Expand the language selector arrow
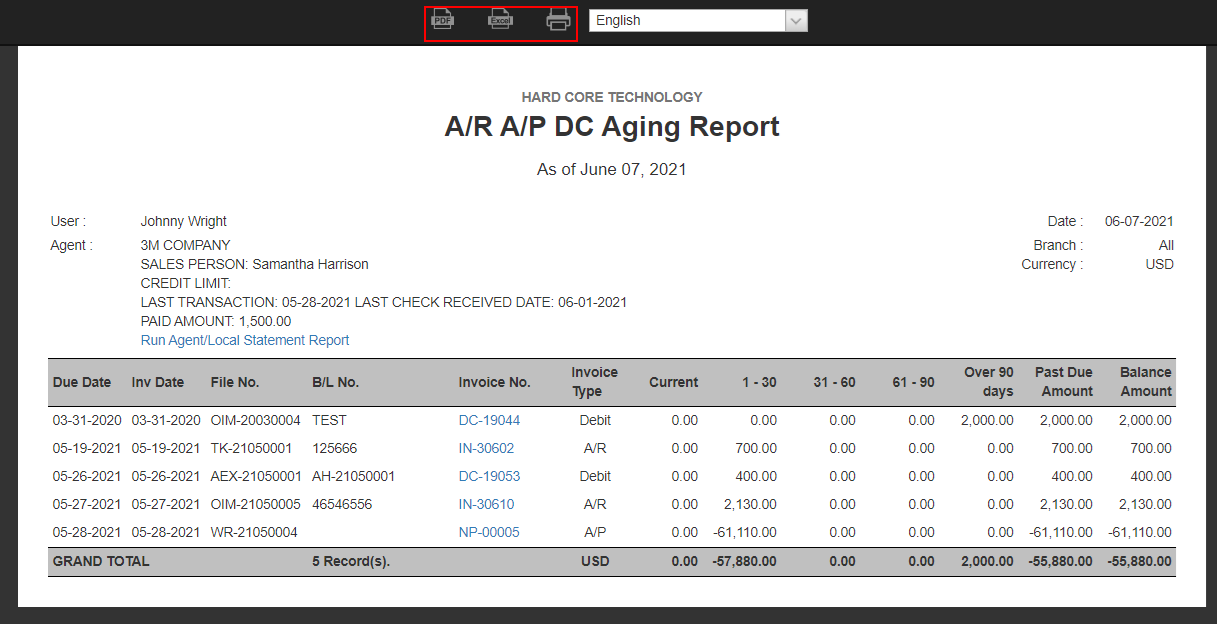 [x=795, y=20]
